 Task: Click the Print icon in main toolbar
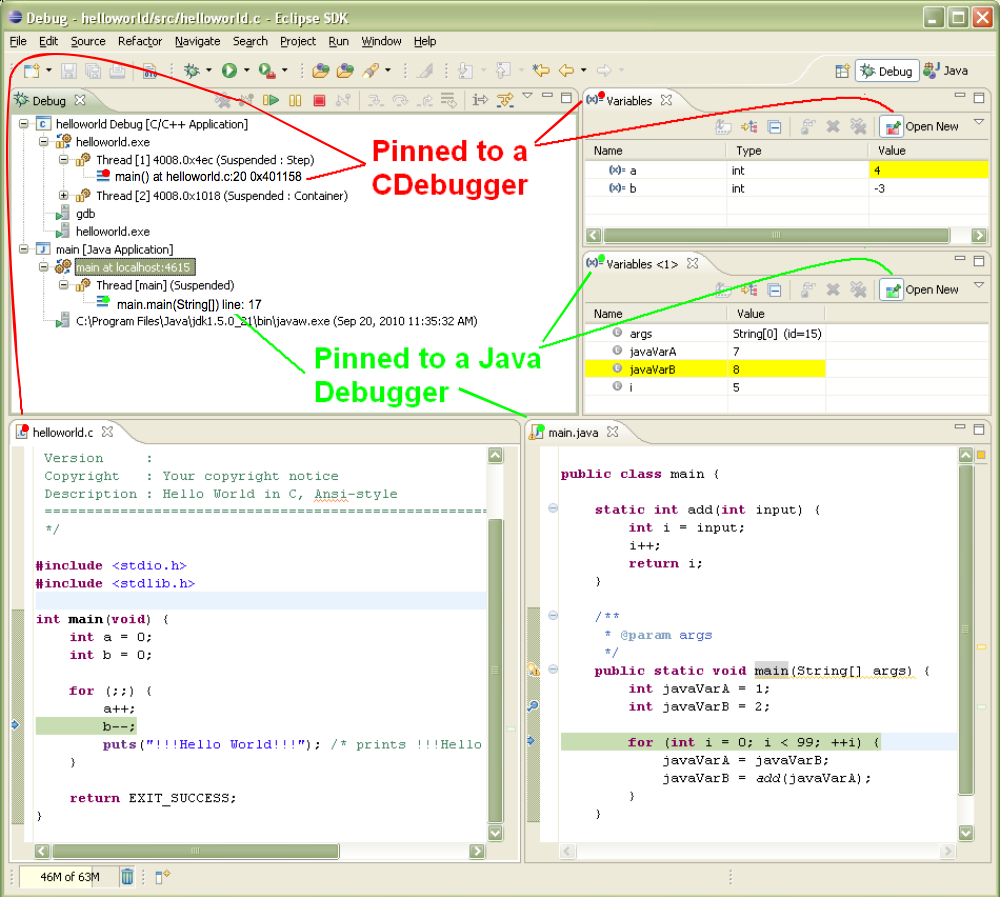117,70
